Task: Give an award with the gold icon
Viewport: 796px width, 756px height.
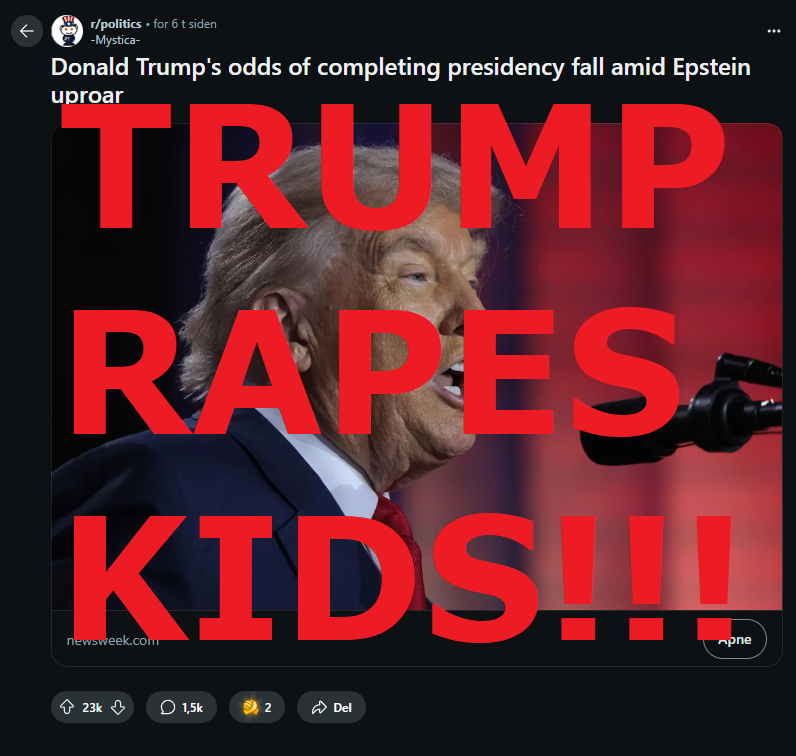Action: pyautogui.click(x=250, y=707)
